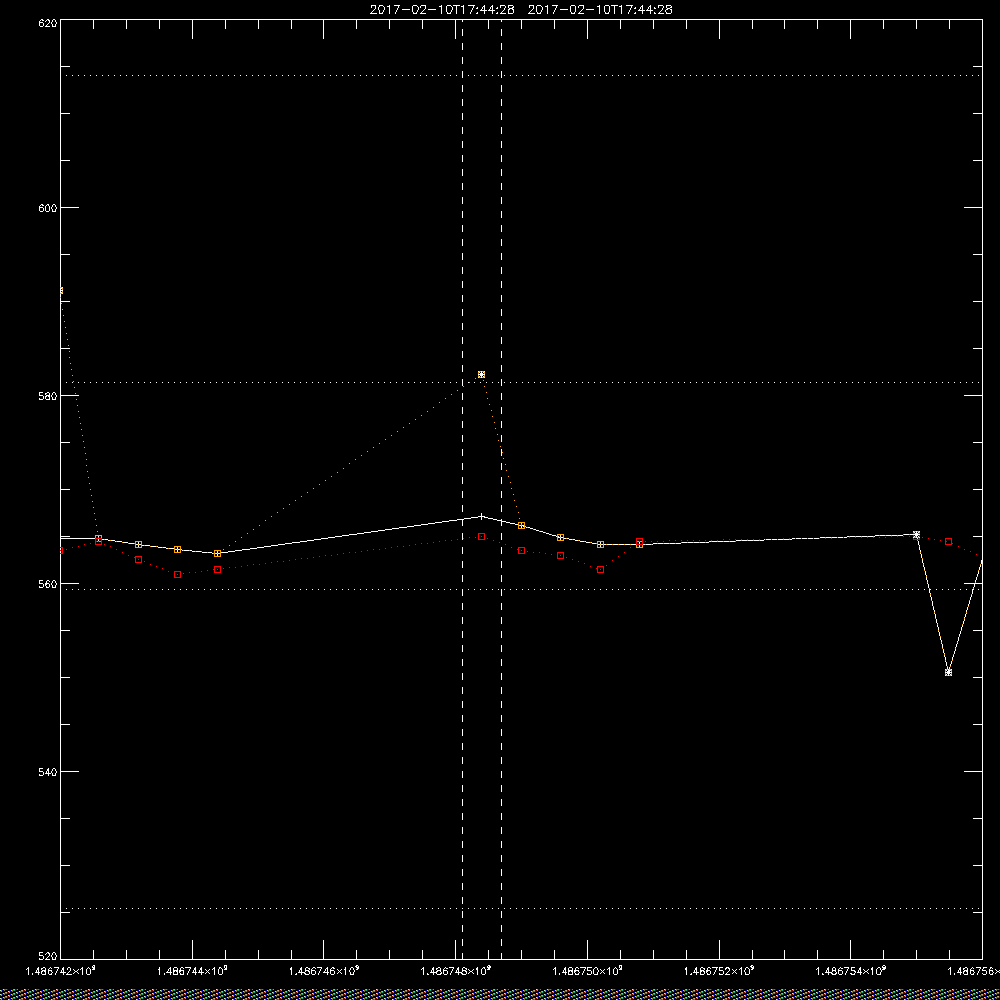Click the dotted horizontal line just above 580

(521, 382)
